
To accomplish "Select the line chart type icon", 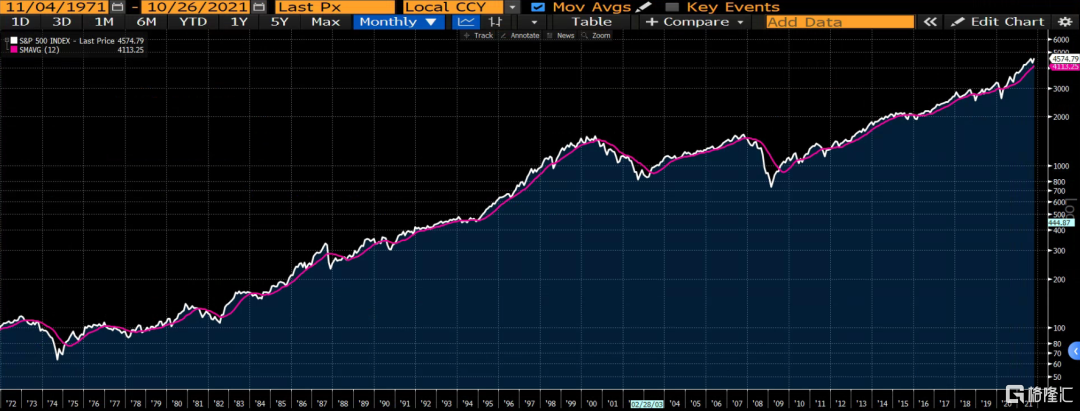I will point(465,21).
